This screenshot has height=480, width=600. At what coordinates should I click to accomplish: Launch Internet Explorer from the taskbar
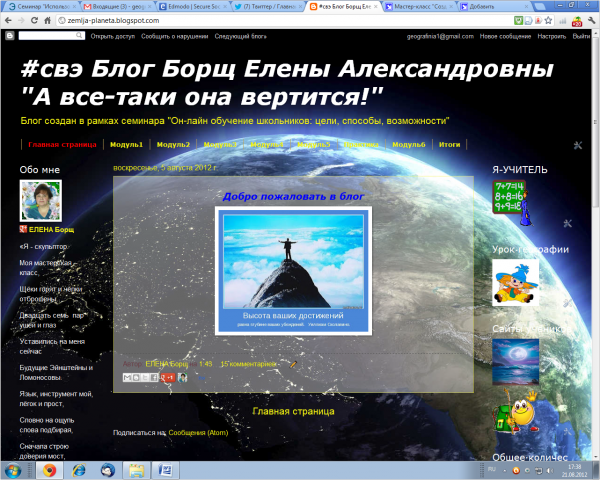click(x=79, y=470)
